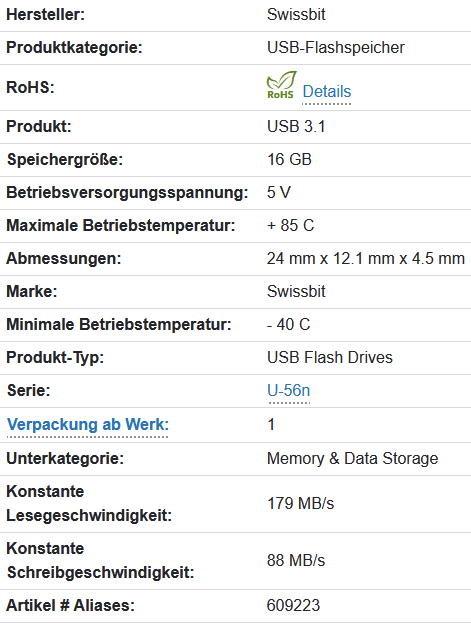This screenshot has height=623, width=471.
Task: Click the Verpackung ab Werk label link
Action: coord(88,424)
